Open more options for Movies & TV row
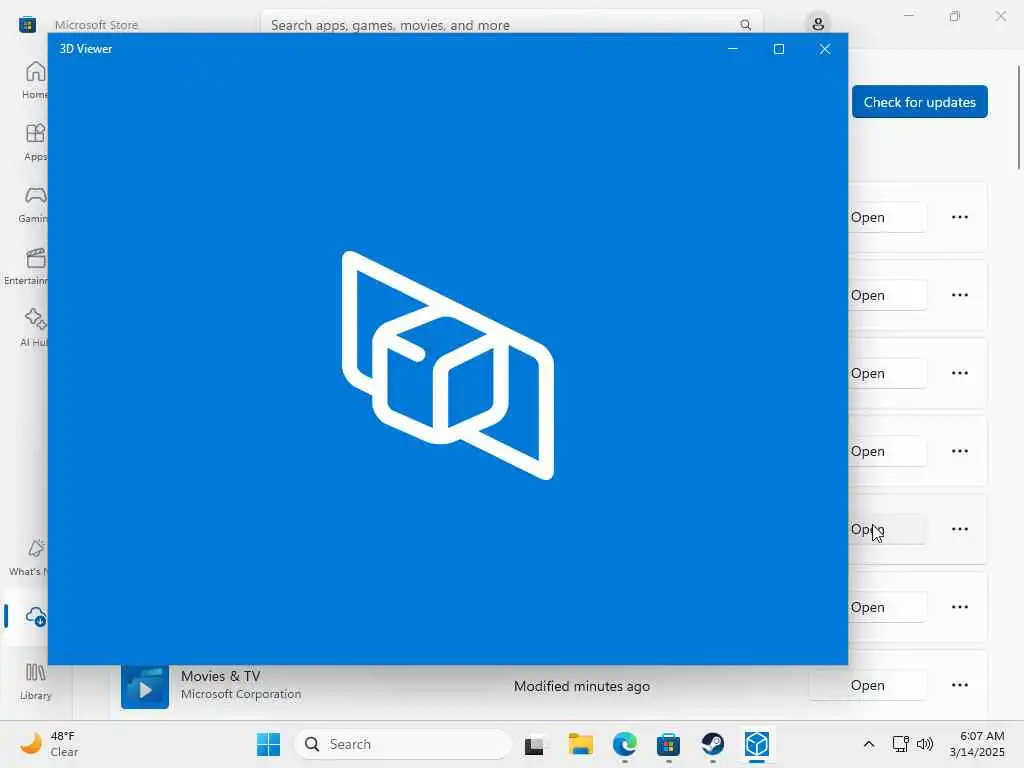Screen dimensions: 1024x768 [959, 685]
